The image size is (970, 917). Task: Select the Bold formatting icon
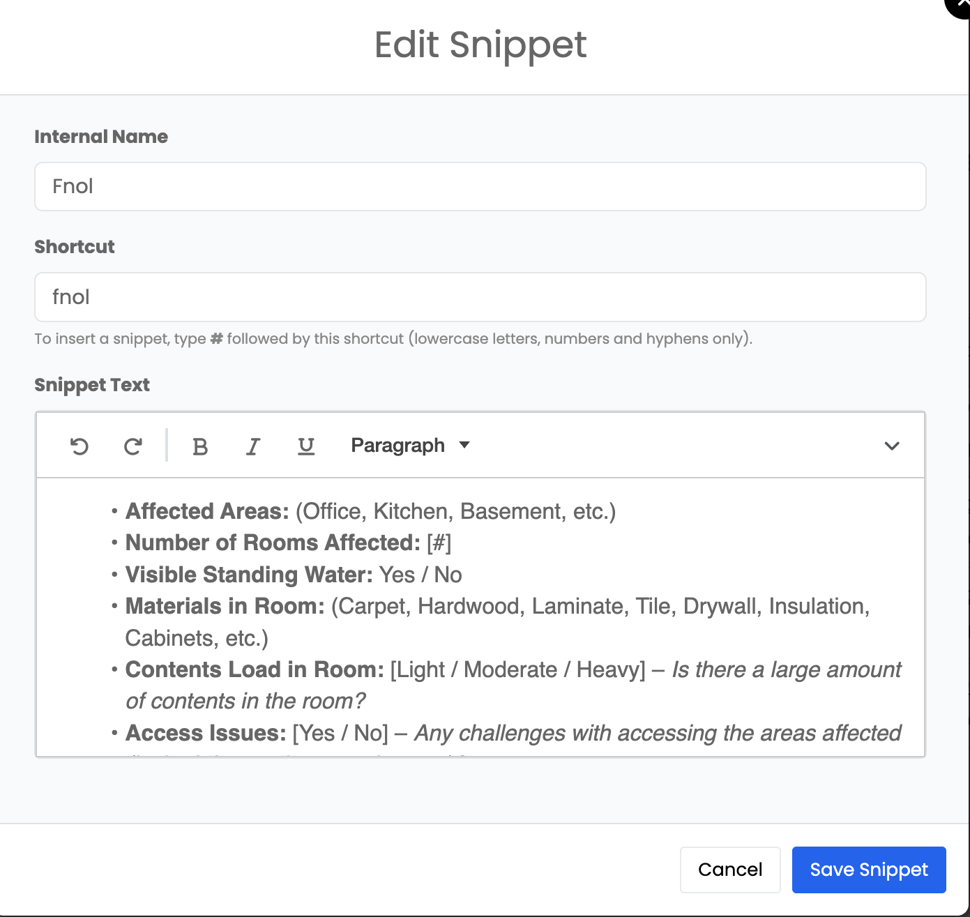[x=200, y=446]
